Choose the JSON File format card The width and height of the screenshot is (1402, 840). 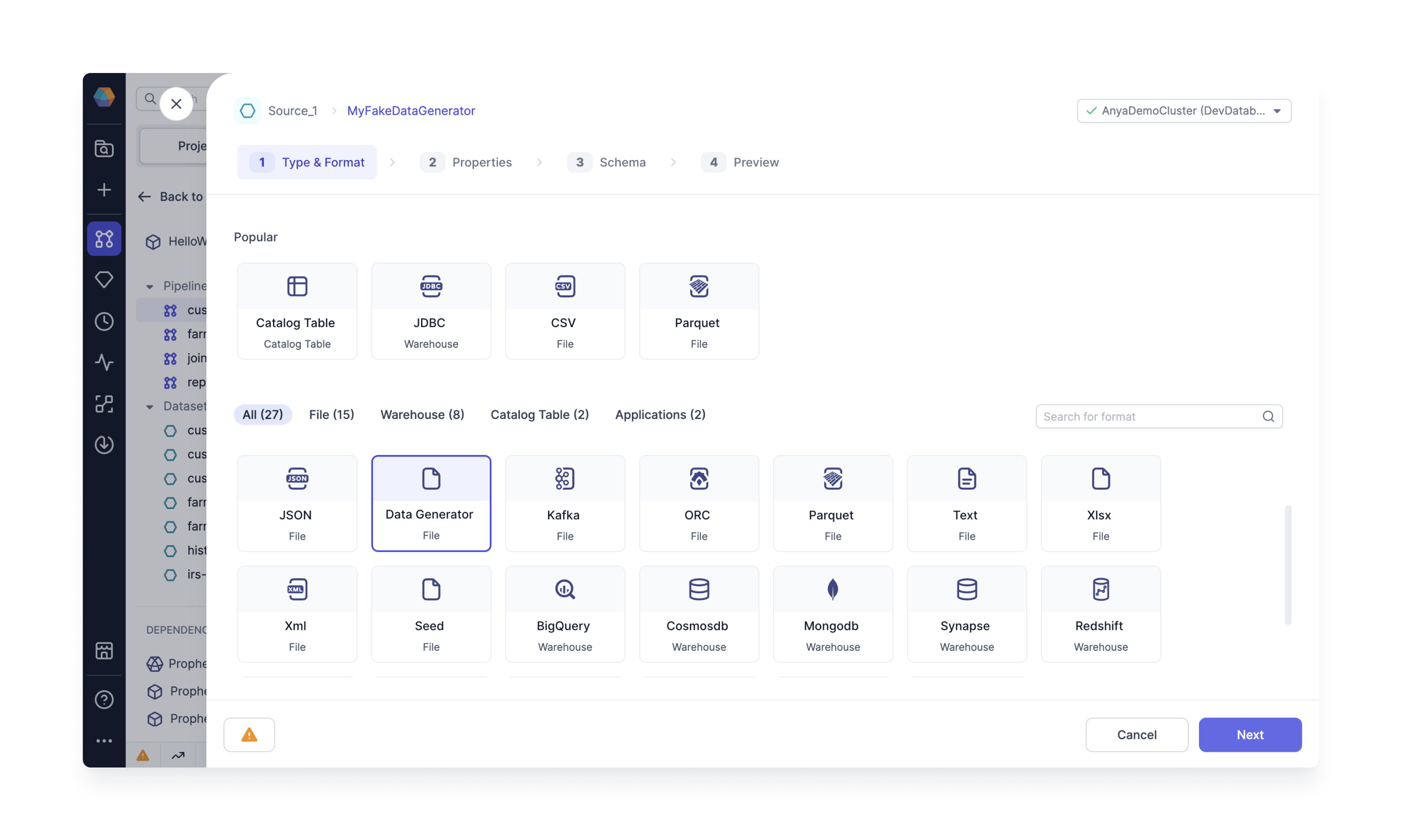pos(297,503)
